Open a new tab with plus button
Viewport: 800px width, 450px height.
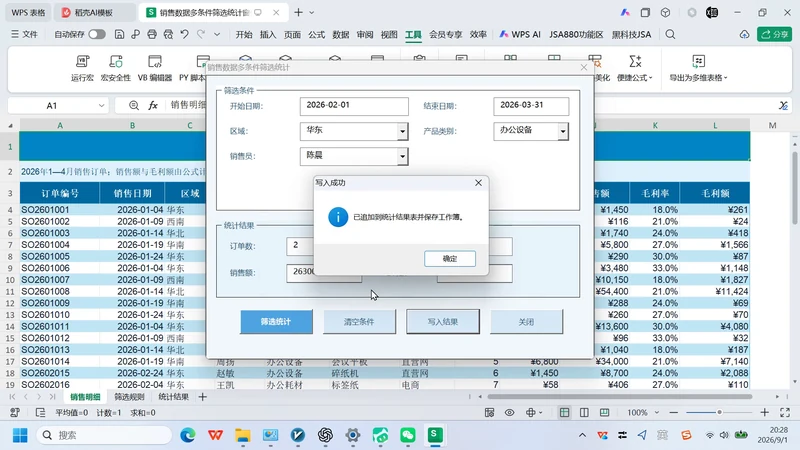pos(298,12)
